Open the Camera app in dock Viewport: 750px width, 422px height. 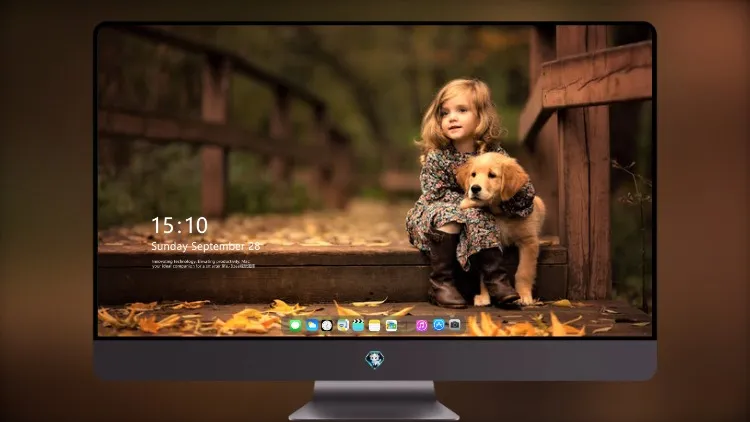[x=454, y=325]
